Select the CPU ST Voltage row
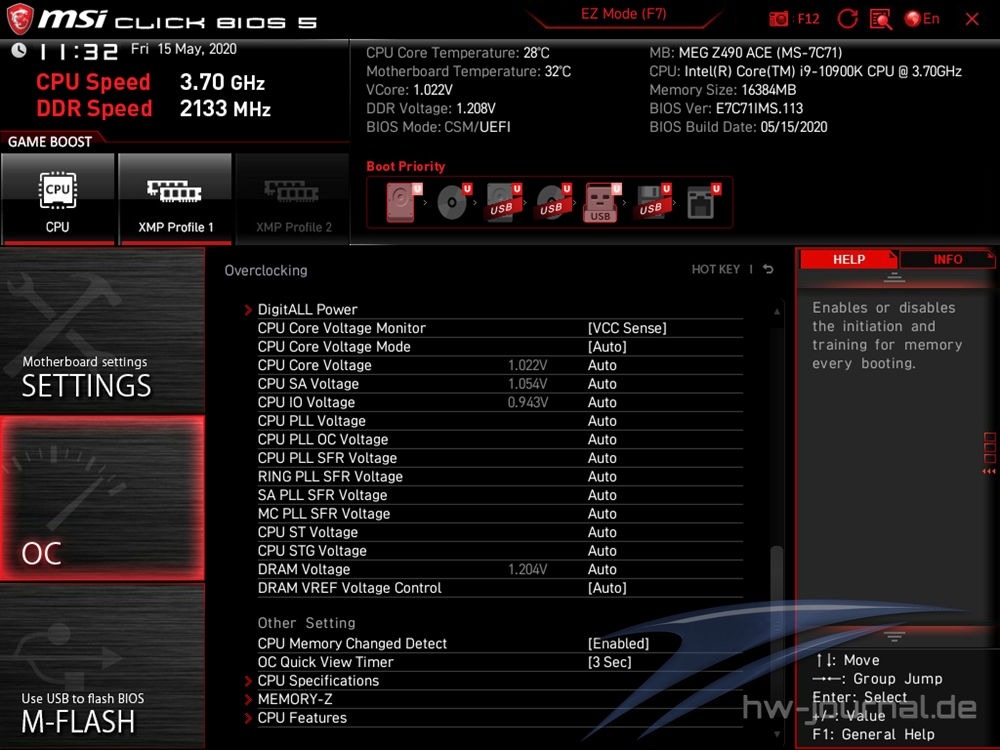This screenshot has width=1000, height=750. [500, 532]
